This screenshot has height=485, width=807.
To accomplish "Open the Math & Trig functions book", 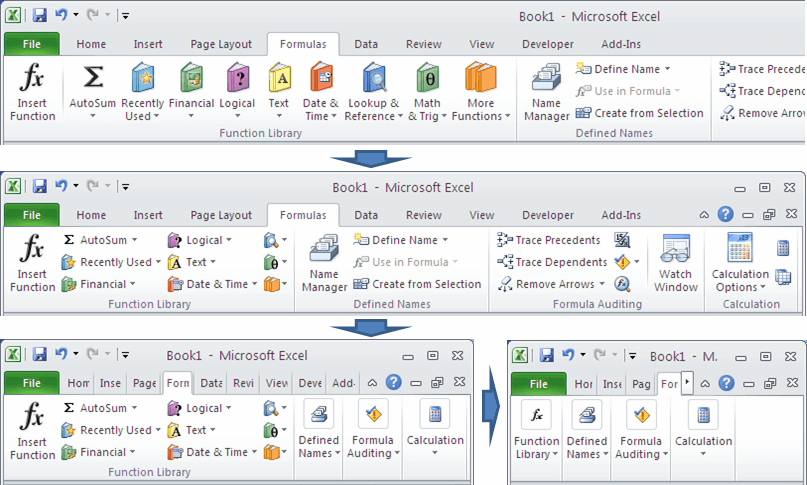I will (x=426, y=78).
